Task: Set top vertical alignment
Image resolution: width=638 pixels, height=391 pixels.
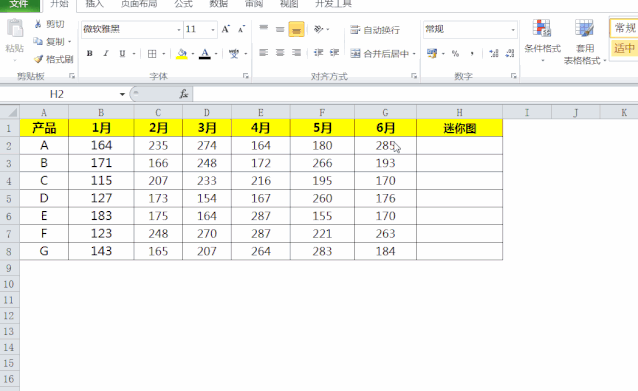Action: click(264, 29)
